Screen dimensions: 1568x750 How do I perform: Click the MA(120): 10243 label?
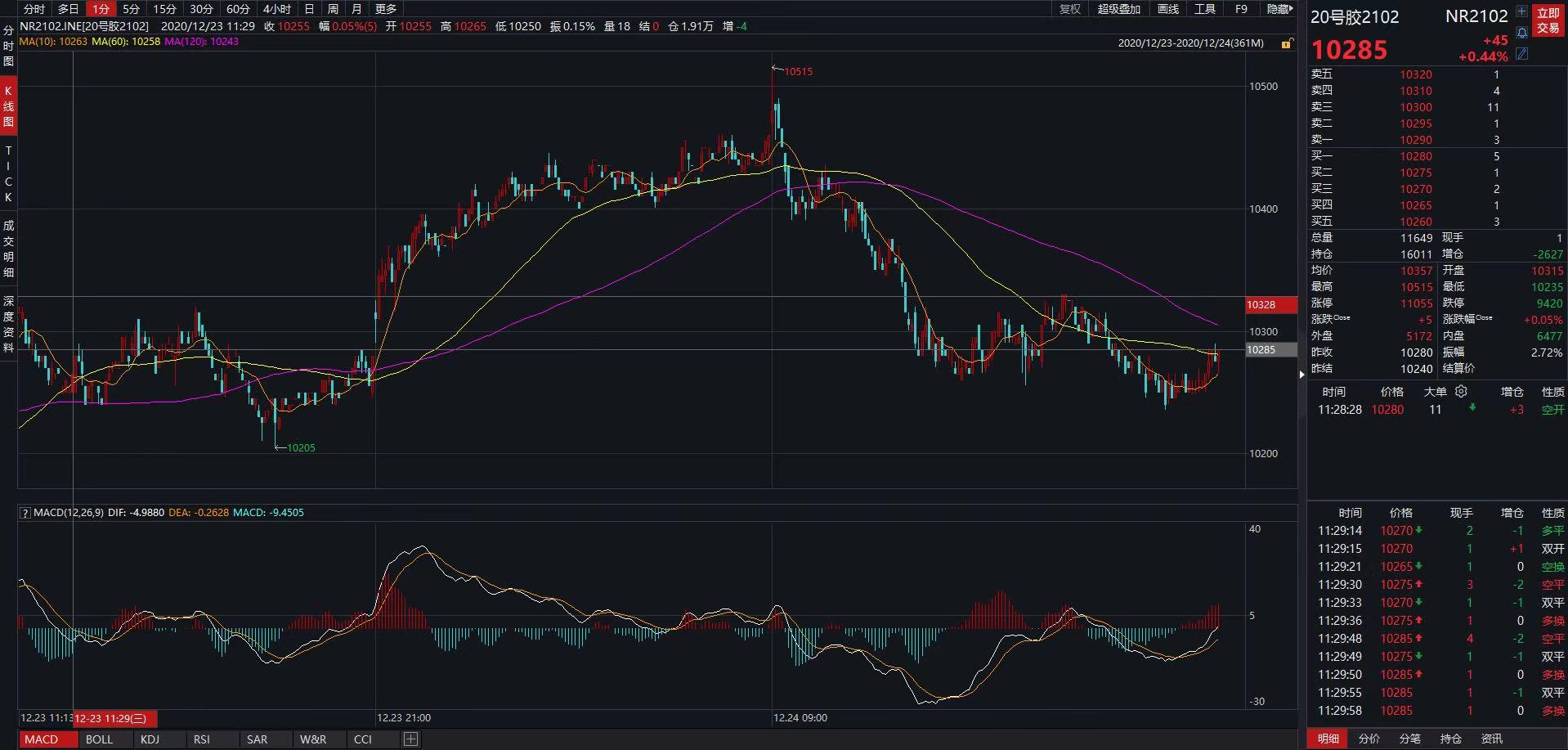click(202, 42)
